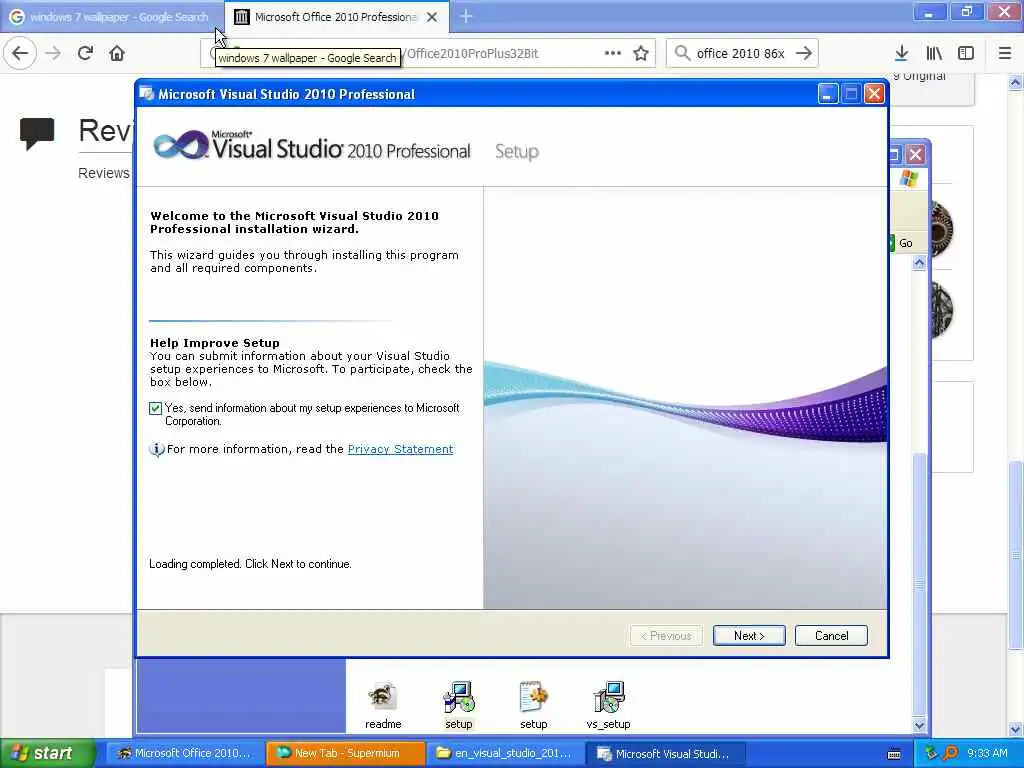Click the Reviews speech bubble icon

tap(37, 133)
